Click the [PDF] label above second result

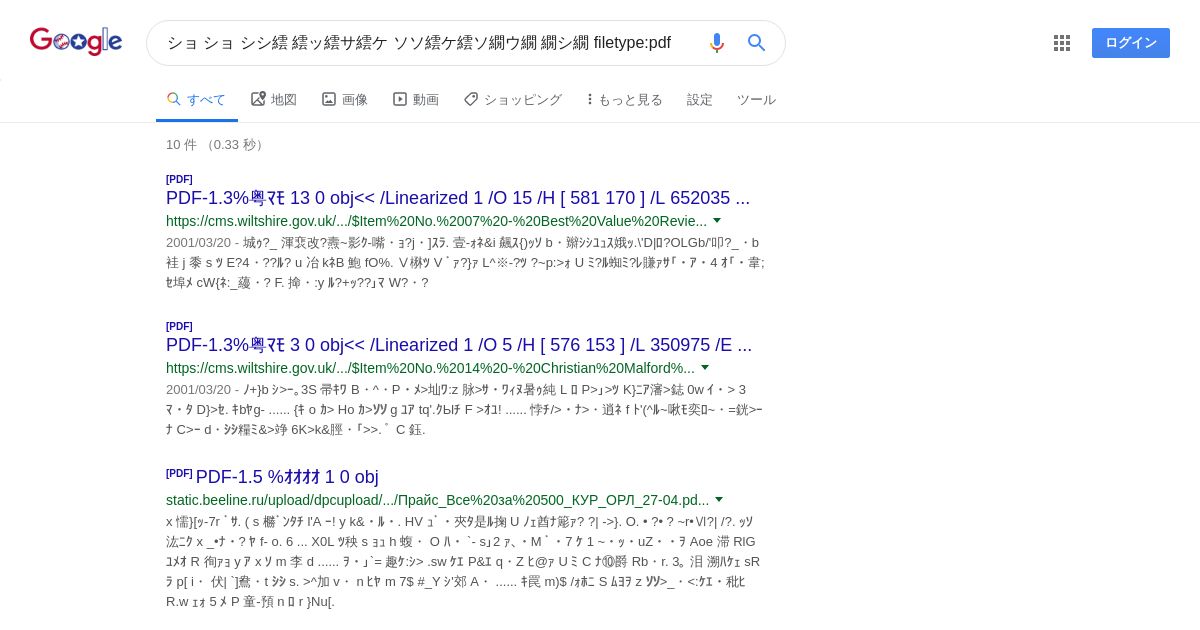click(179, 326)
